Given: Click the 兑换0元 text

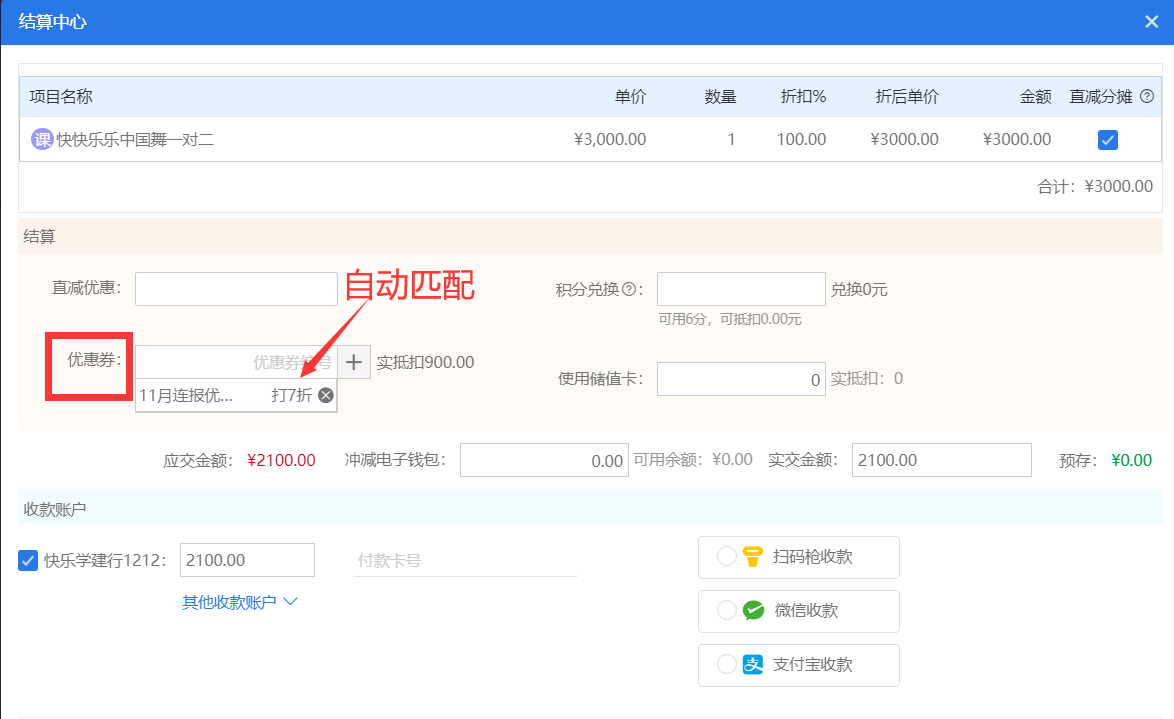Looking at the screenshot, I should click(859, 289).
